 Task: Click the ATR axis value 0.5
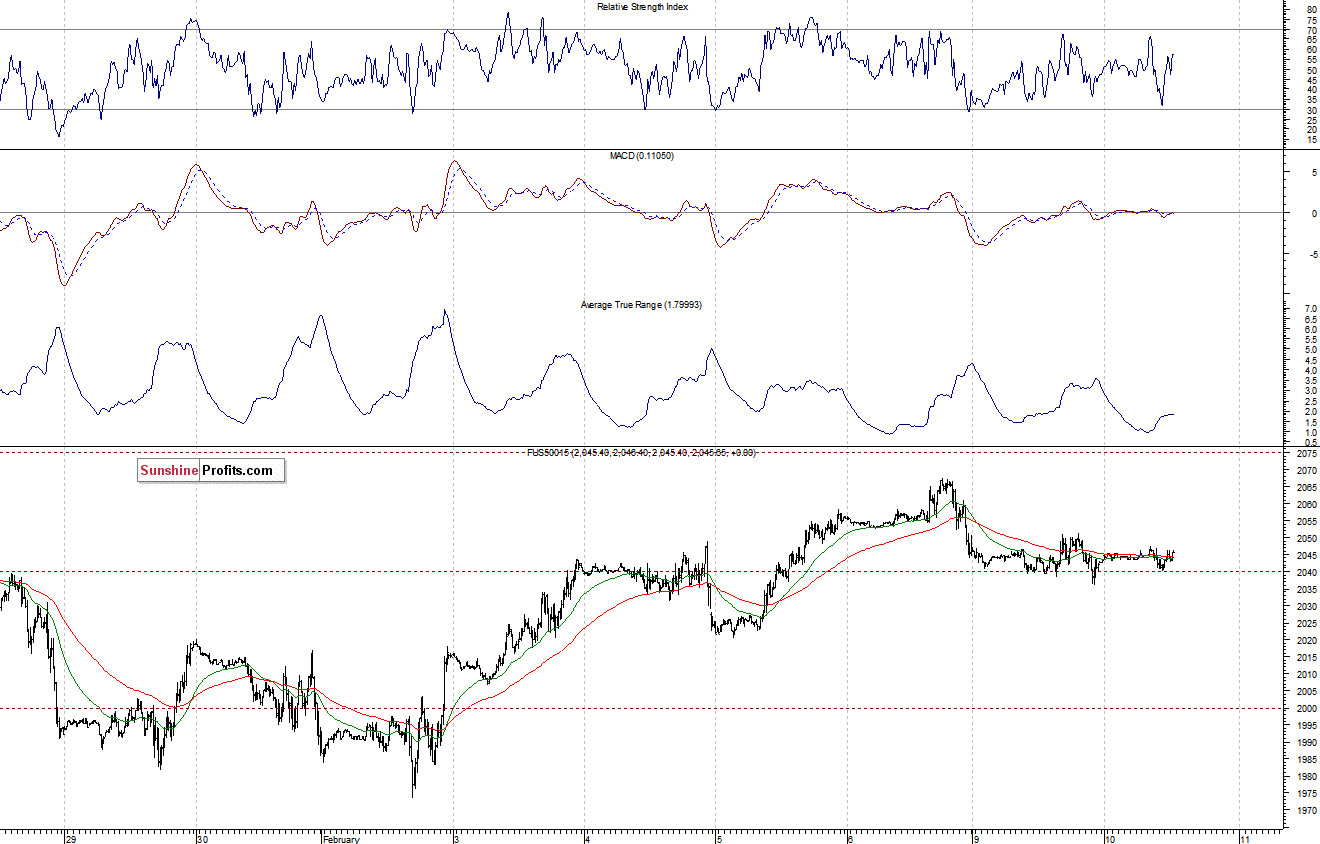1310,442
